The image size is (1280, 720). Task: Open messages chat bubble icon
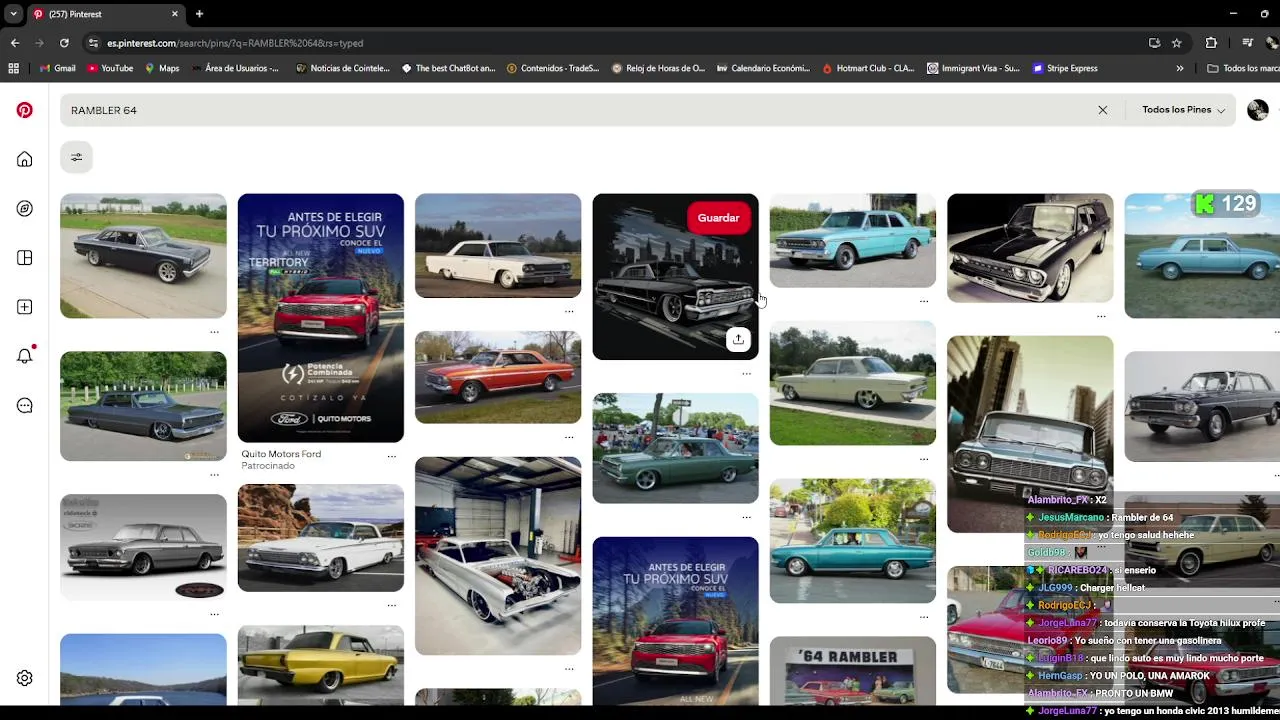coord(24,405)
